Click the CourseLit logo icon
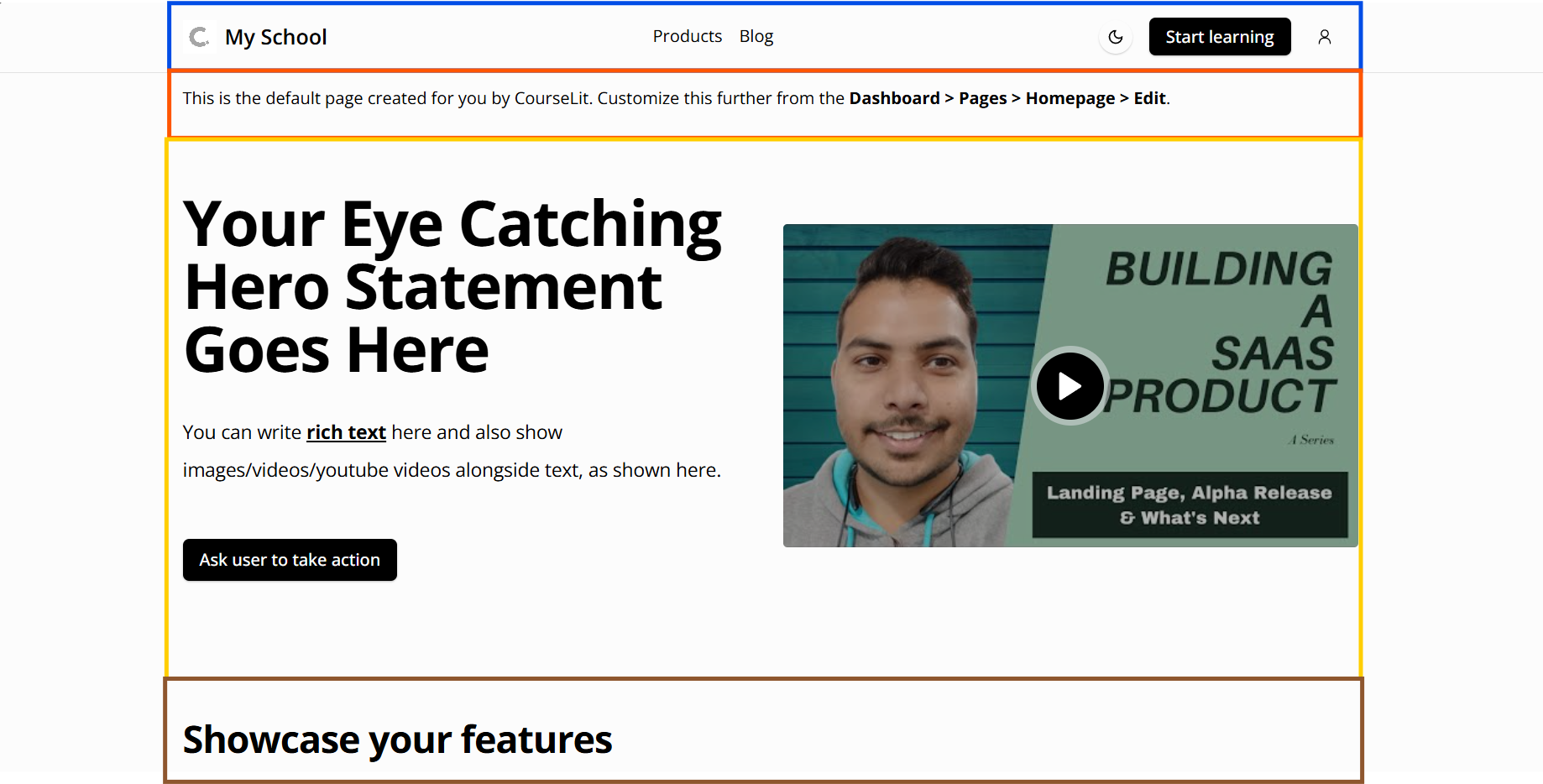Image resolution: width=1543 pixels, height=784 pixels. pyautogui.click(x=199, y=37)
